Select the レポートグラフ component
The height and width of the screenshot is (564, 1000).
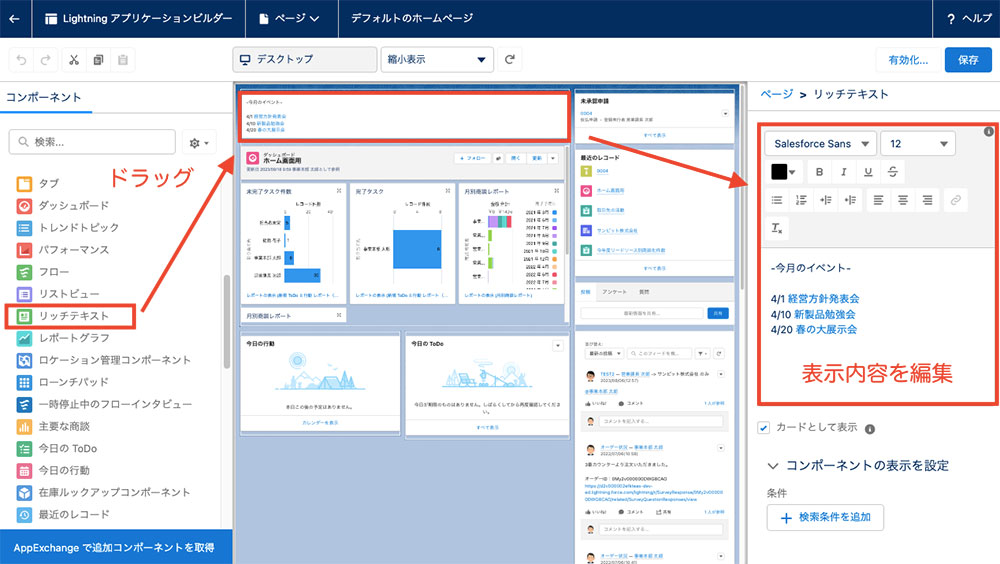(73, 338)
